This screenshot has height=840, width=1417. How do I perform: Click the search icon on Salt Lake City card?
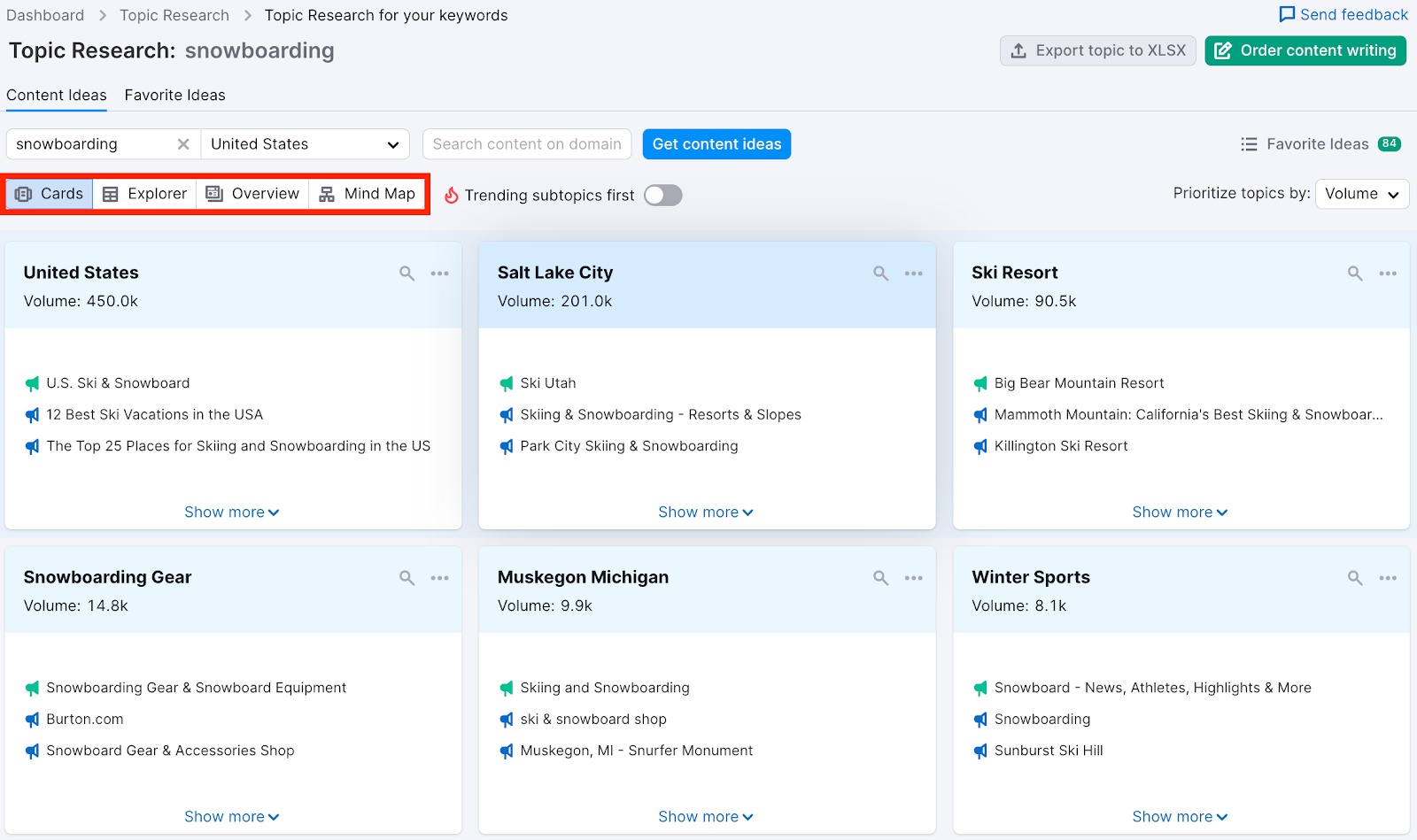pos(880,274)
